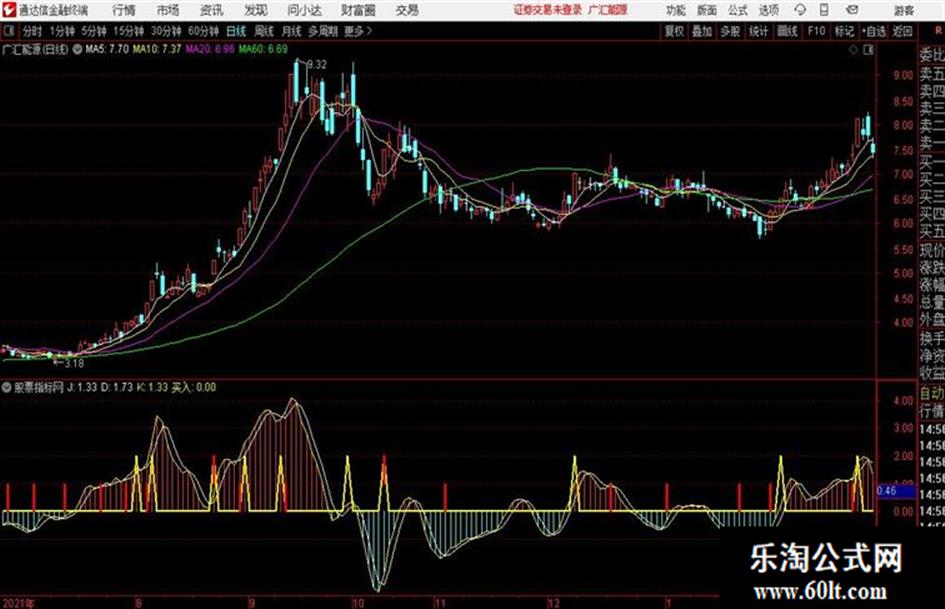
Task: Select the 月线 monthly period
Action: [x=292, y=31]
